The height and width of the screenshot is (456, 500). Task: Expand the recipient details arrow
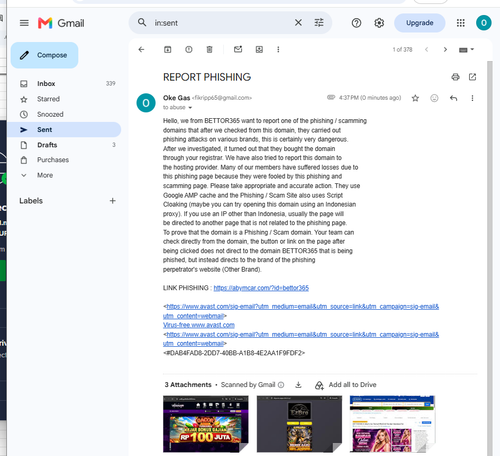tap(190, 108)
